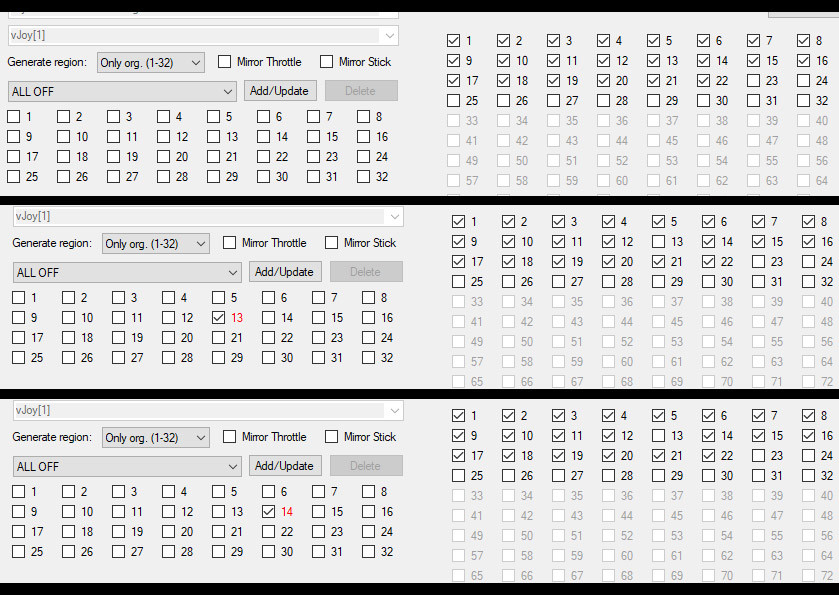Enable Mirror Stick checkbox in middle panel
The width and height of the screenshot is (839, 595).
pos(331,242)
